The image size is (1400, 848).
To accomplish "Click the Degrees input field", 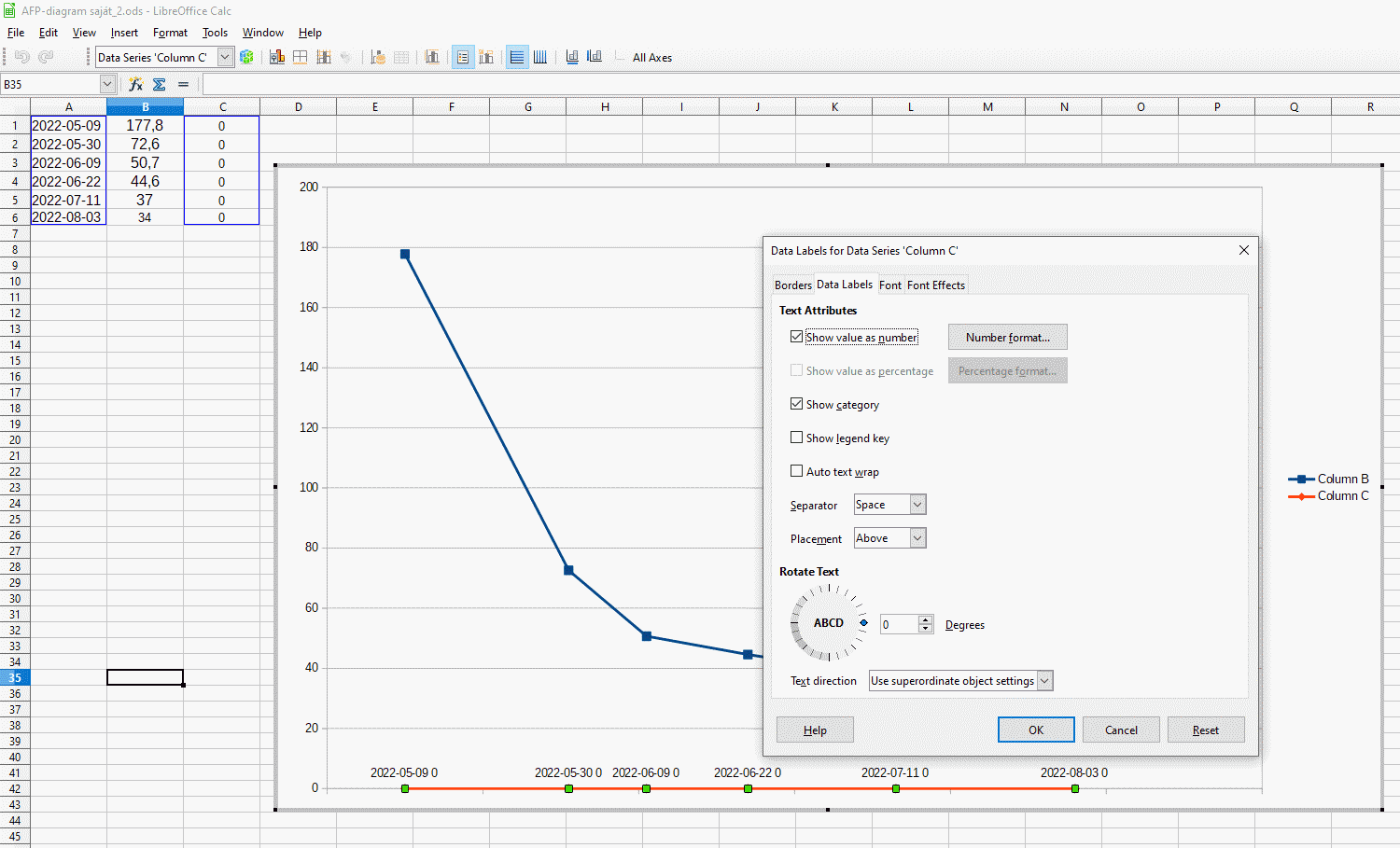I will click(x=900, y=624).
